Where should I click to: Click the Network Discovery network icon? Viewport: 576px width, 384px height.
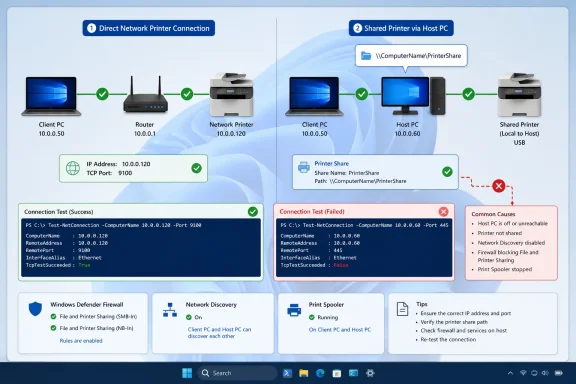pos(170,310)
